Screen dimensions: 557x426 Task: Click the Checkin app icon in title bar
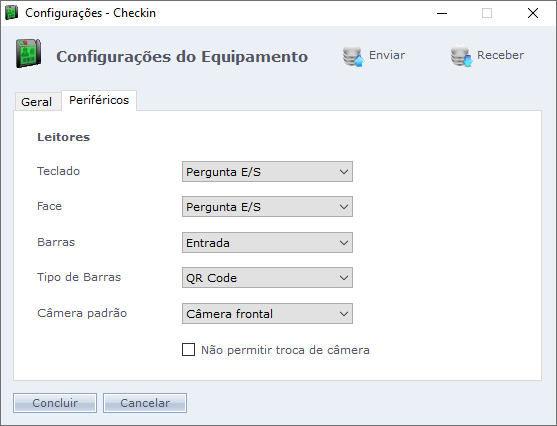pyautogui.click(x=11, y=13)
